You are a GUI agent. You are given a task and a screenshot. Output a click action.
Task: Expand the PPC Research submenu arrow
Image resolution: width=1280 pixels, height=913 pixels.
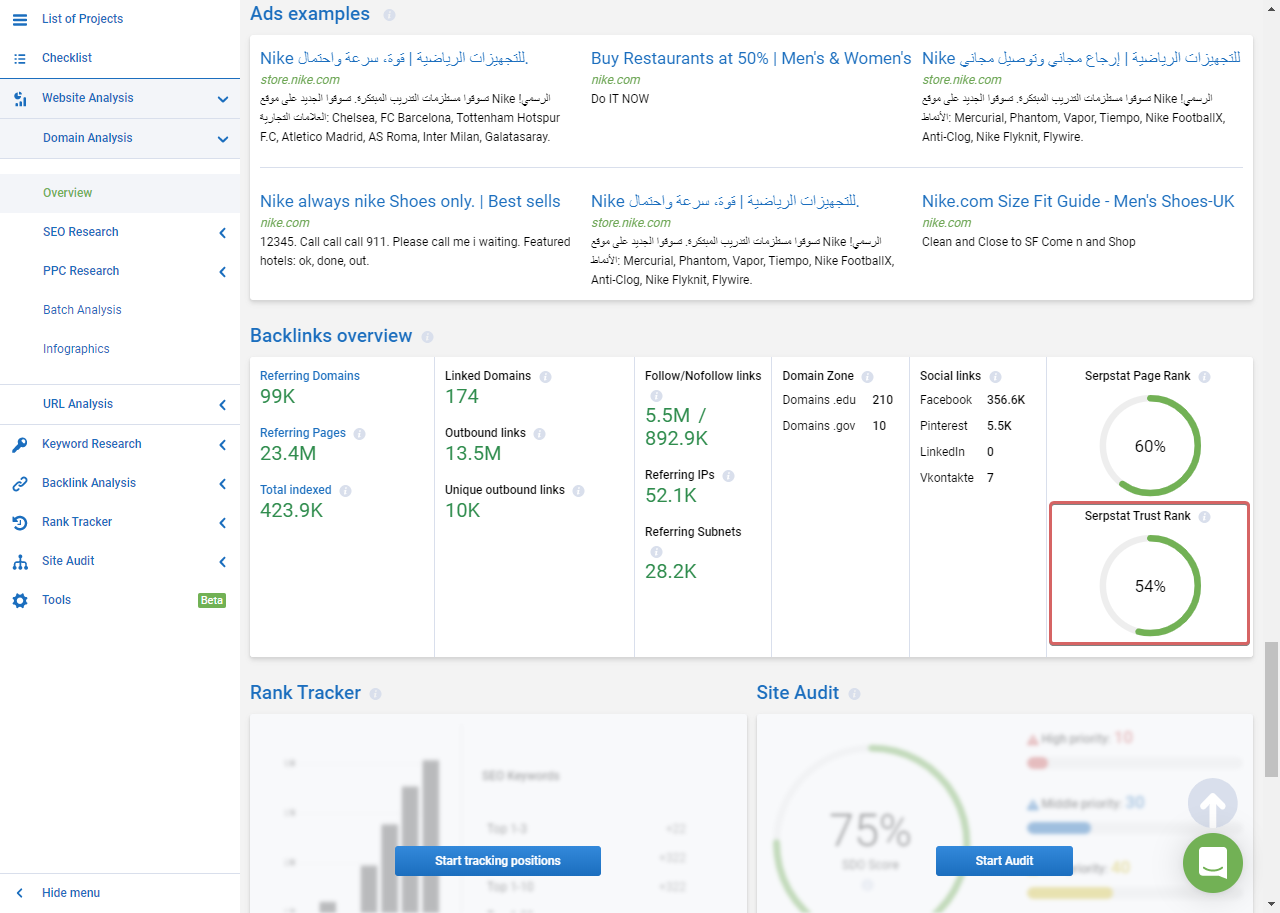point(222,272)
